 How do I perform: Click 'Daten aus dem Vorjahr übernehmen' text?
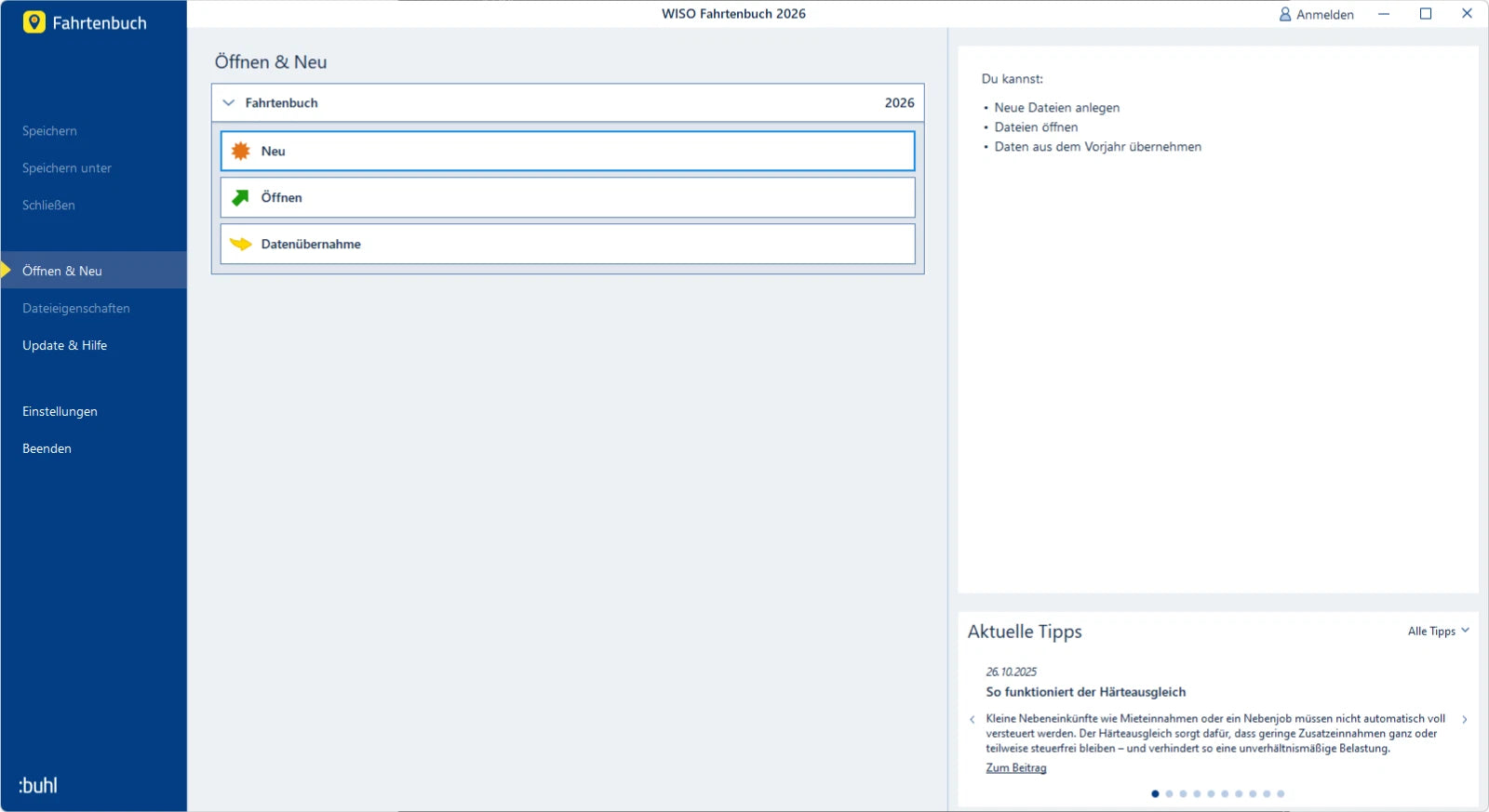click(1098, 147)
